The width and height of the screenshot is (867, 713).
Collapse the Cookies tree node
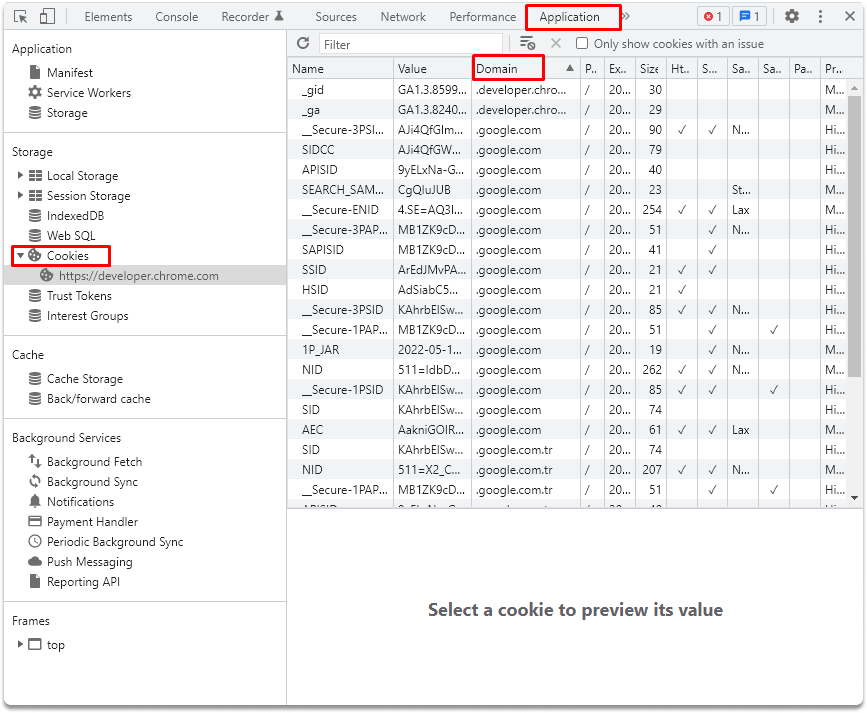coord(20,256)
